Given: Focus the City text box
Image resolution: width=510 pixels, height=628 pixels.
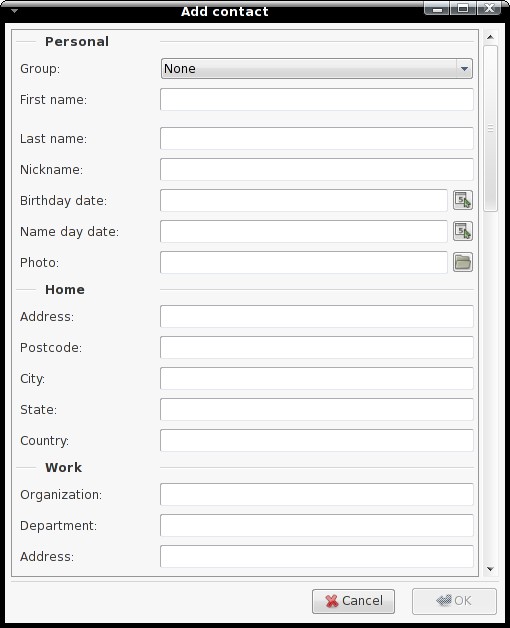Looking at the screenshot, I should 316,378.
